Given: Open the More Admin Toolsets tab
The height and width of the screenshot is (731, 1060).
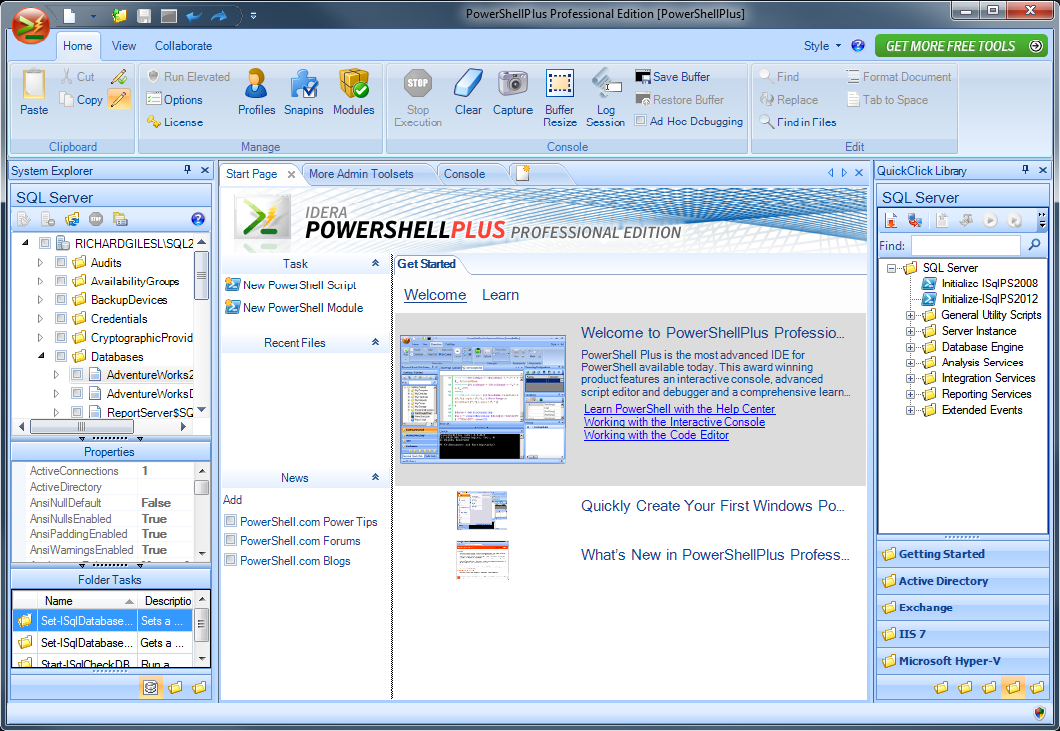Looking at the screenshot, I should (x=361, y=174).
